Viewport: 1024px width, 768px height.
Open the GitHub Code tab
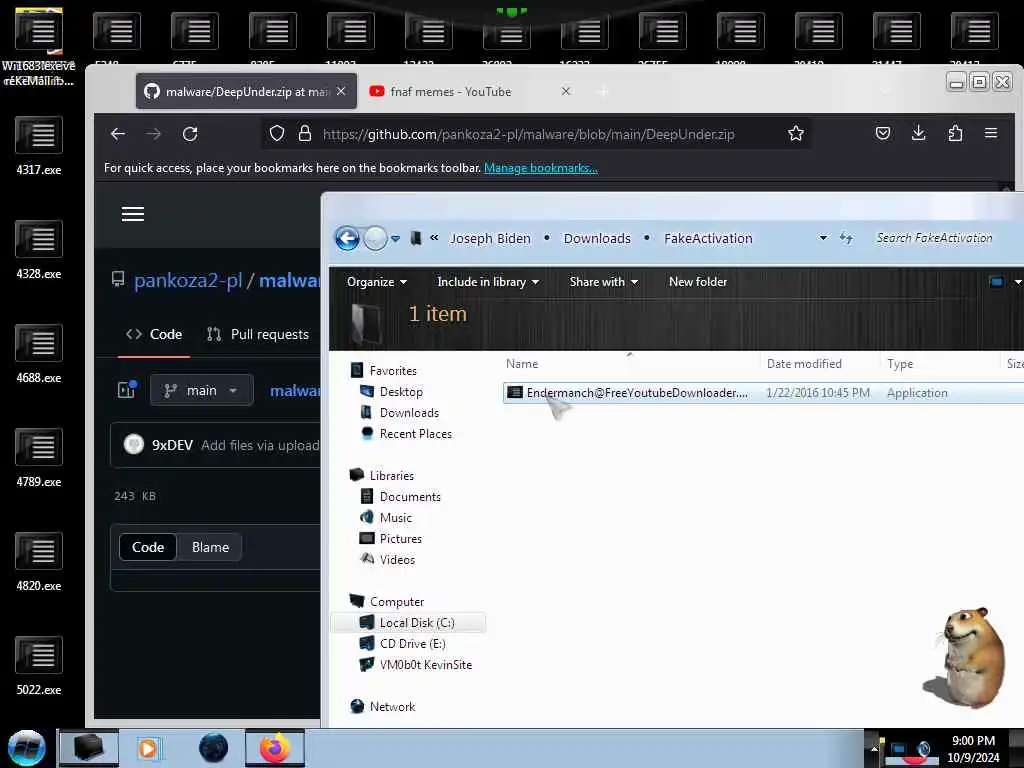pos(154,334)
